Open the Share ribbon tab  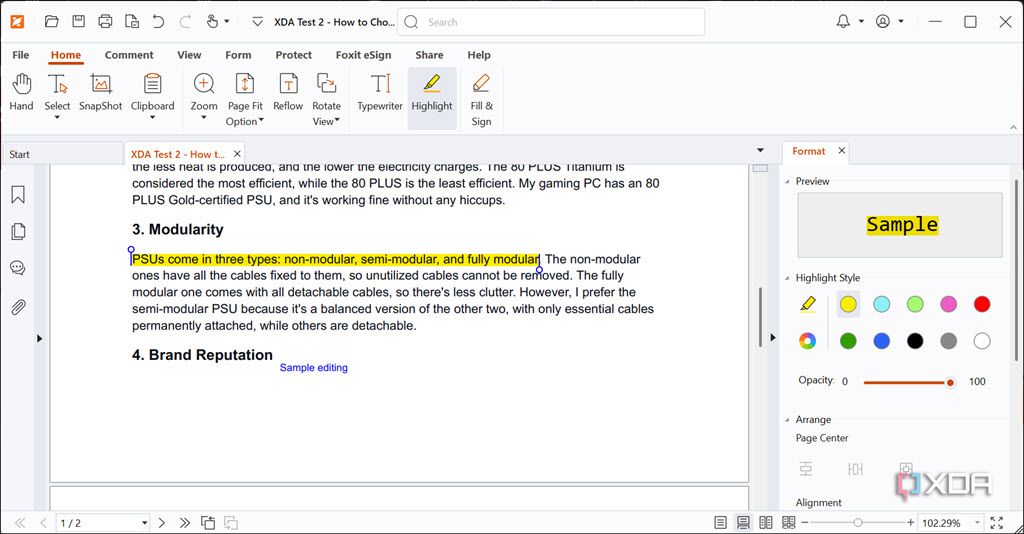[429, 55]
